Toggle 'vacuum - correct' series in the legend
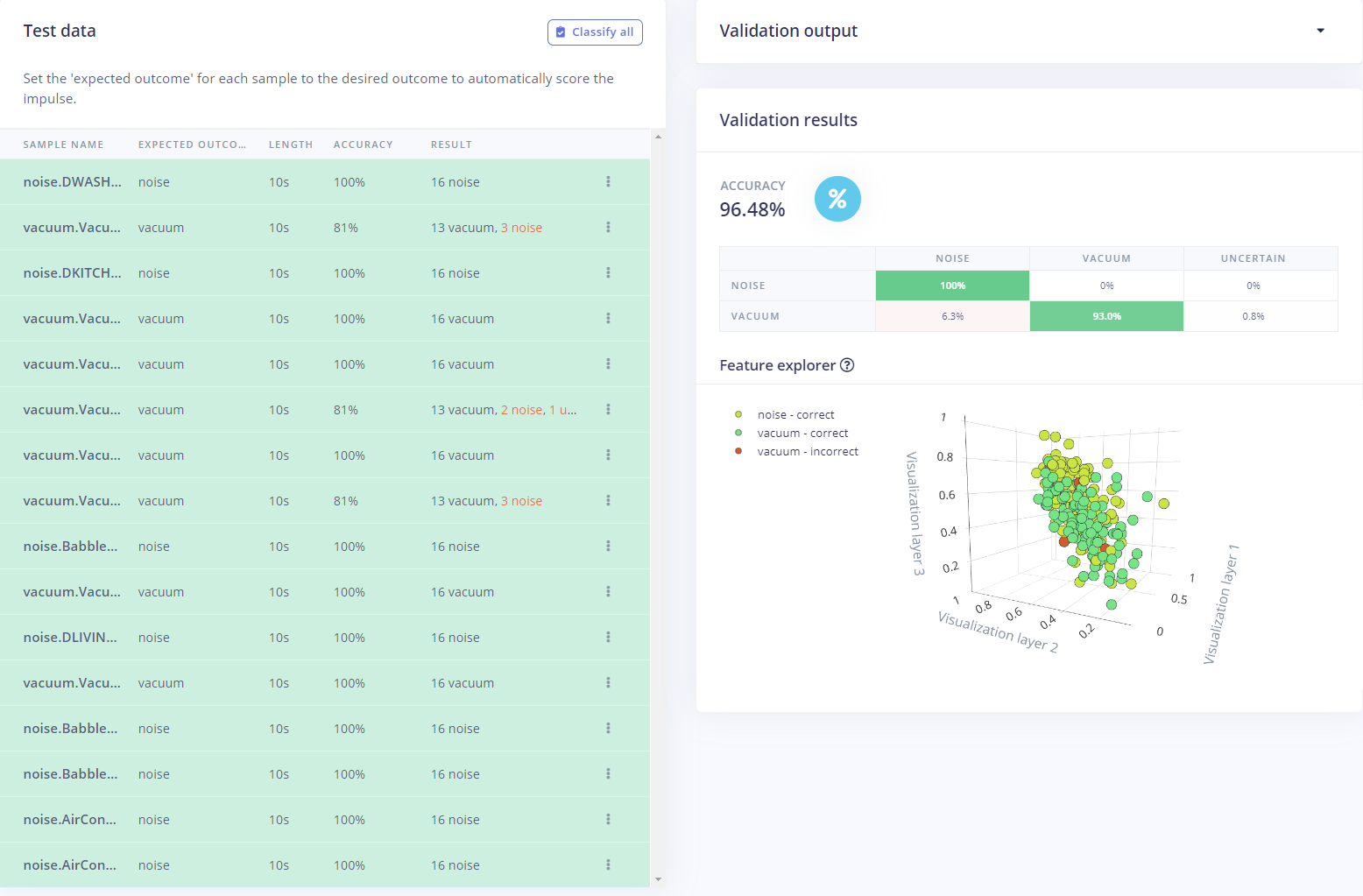Screen dimensions: 1363x896 [802, 434]
